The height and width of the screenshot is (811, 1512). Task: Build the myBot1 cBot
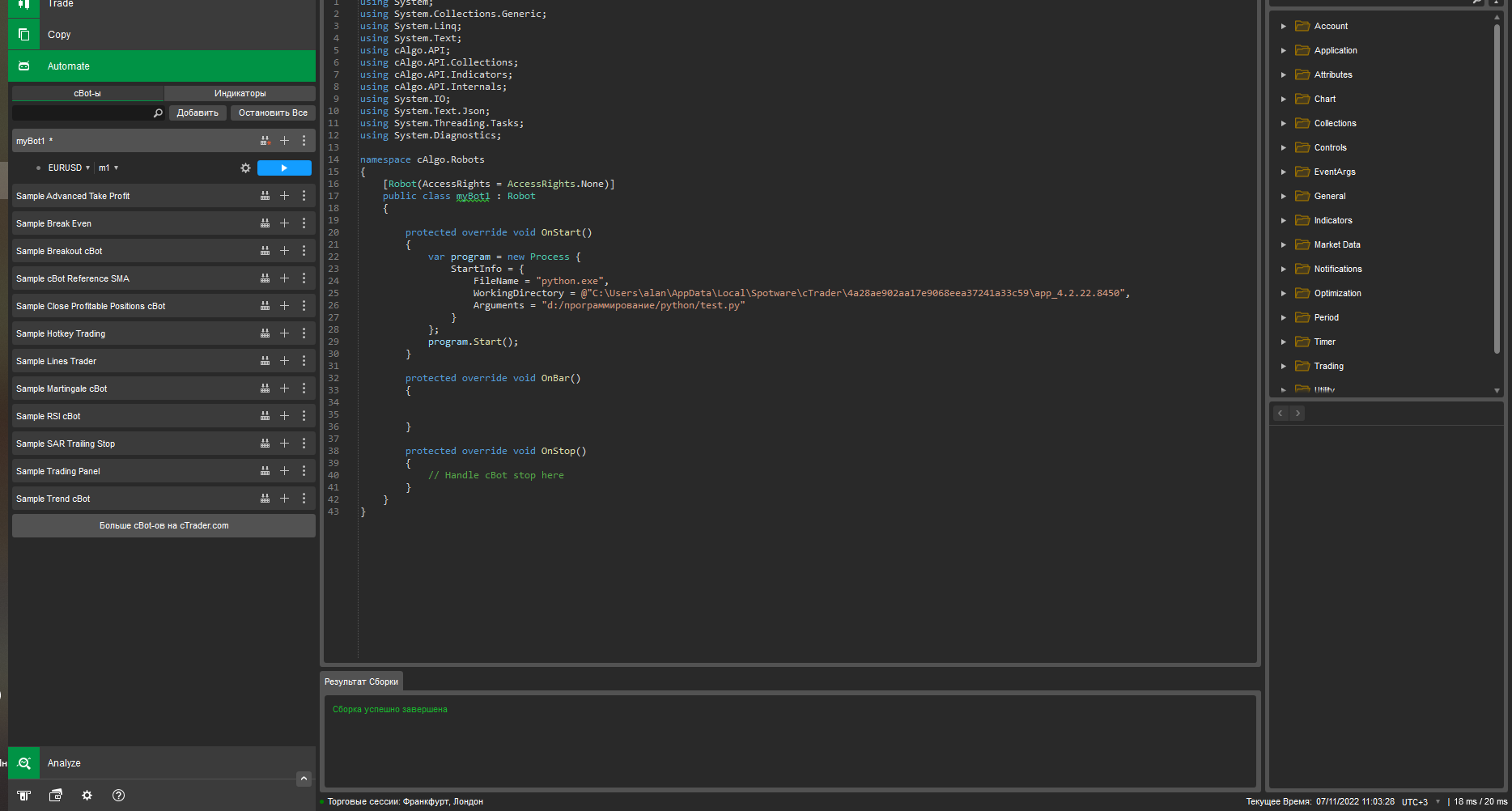(x=265, y=141)
